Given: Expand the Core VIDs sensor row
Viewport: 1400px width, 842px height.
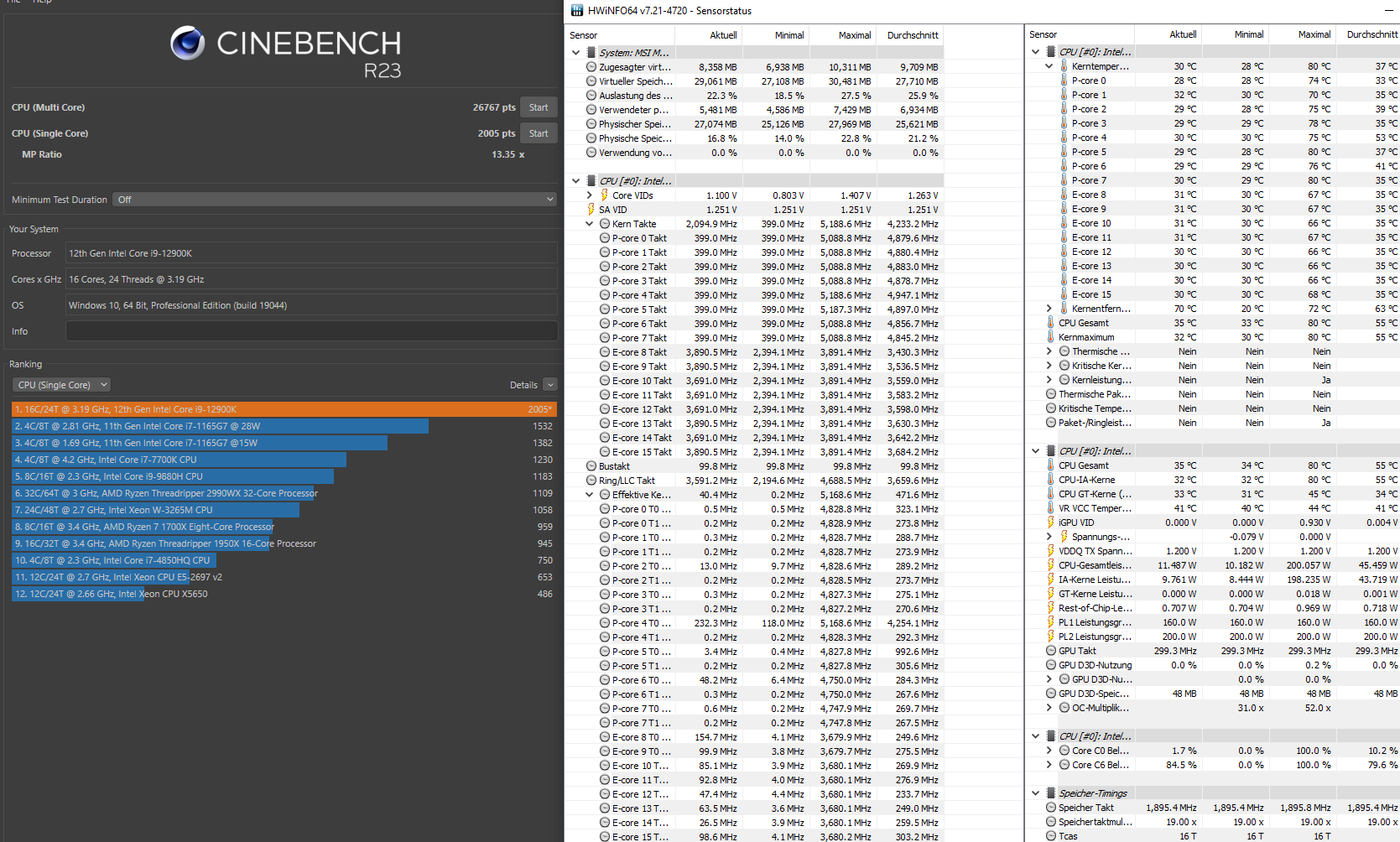Looking at the screenshot, I should [589, 195].
